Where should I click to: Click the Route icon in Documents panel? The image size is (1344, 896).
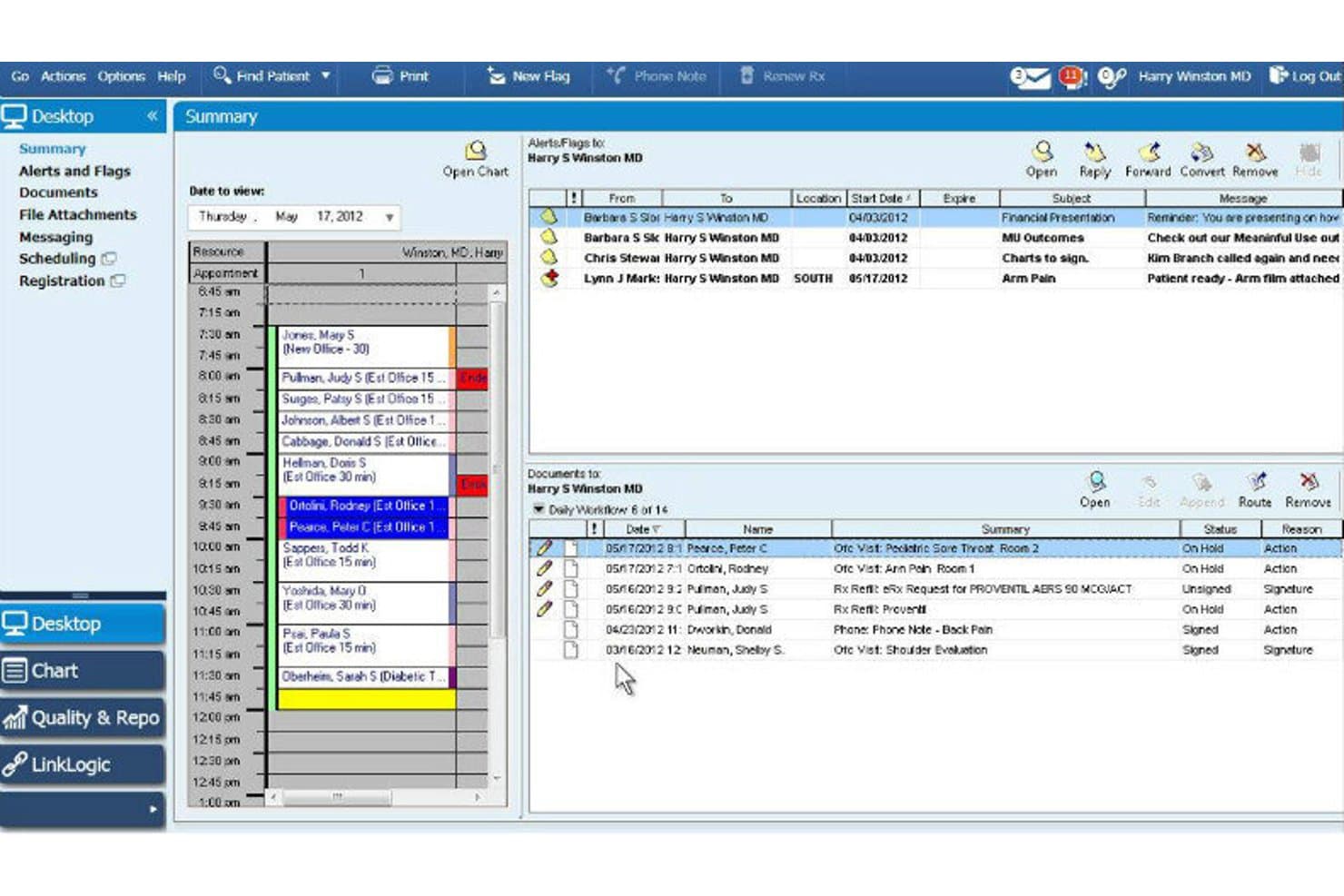[1255, 489]
